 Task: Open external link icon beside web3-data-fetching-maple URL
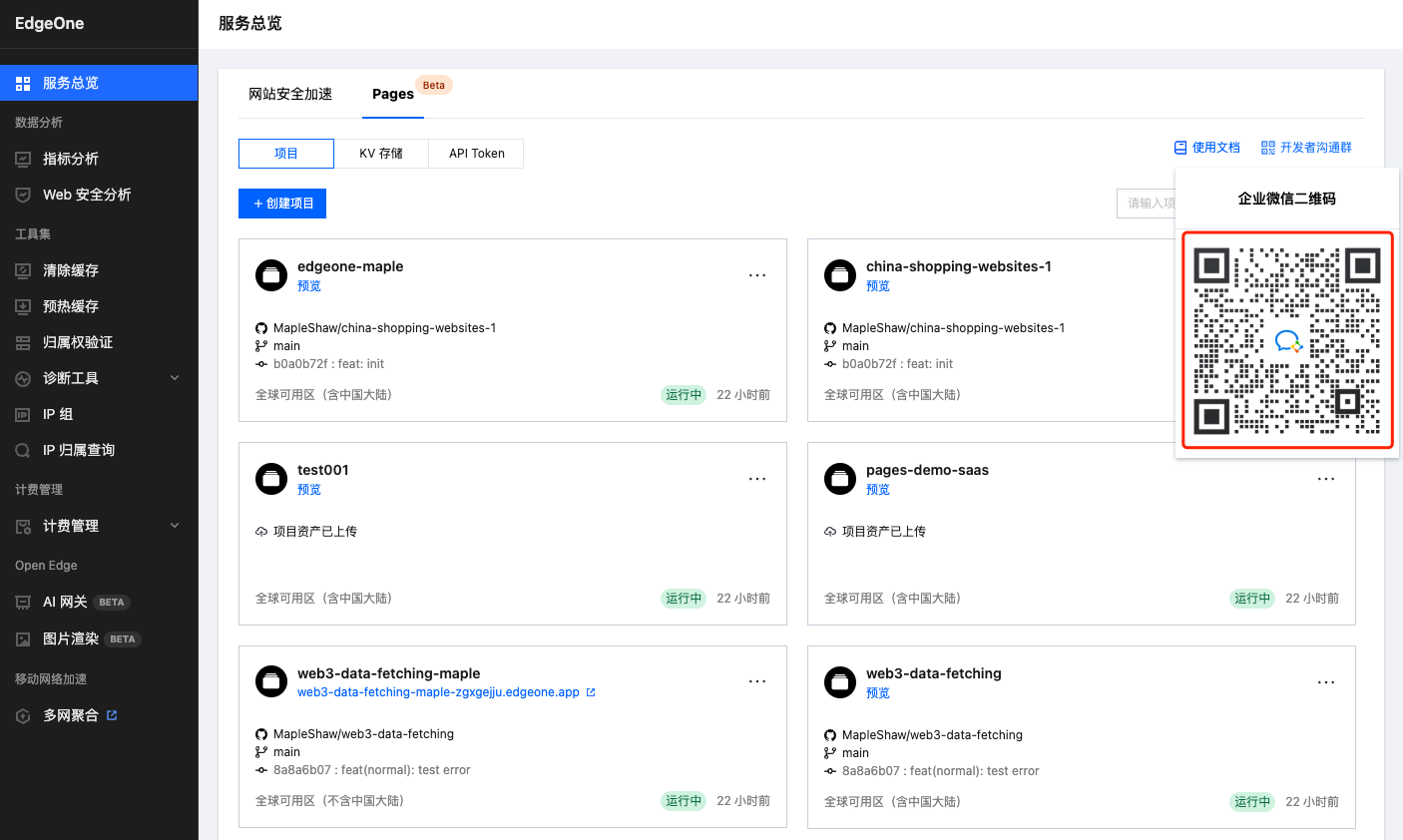[x=591, y=692]
